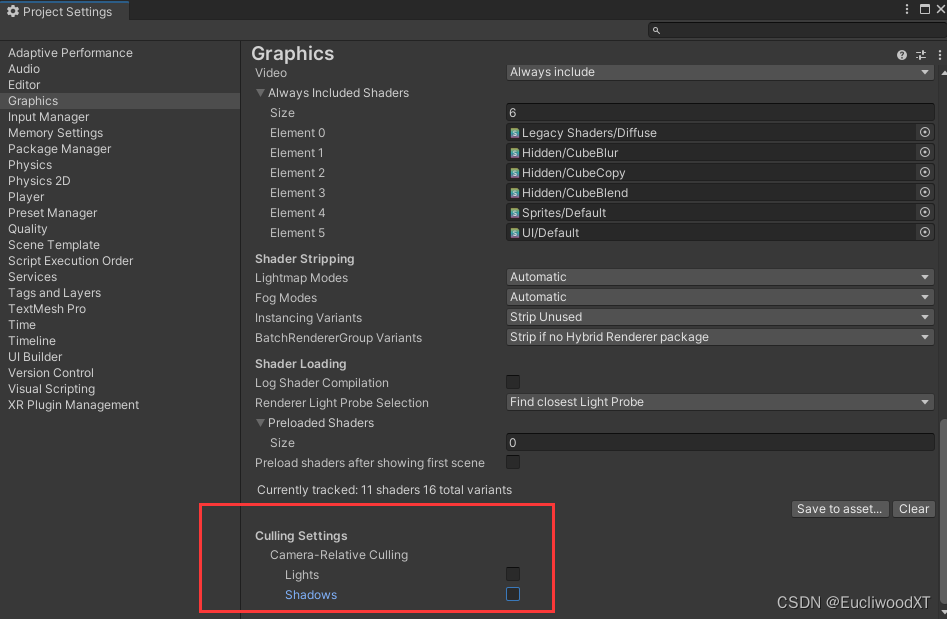Open XR Plugin Management settings

point(73,405)
